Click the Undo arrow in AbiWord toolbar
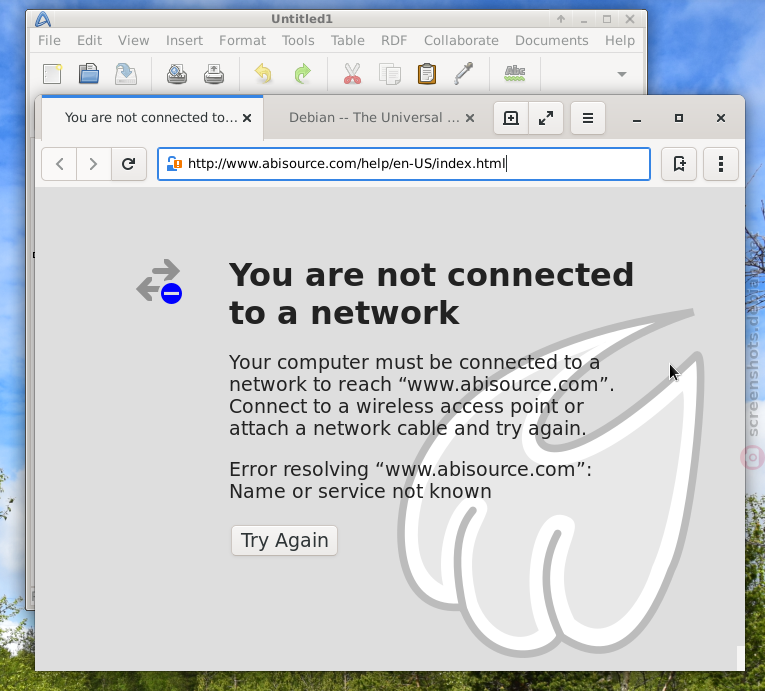Image resolution: width=765 pixels, height=691 pixels. pyautogui.click(x=263, y=74)
